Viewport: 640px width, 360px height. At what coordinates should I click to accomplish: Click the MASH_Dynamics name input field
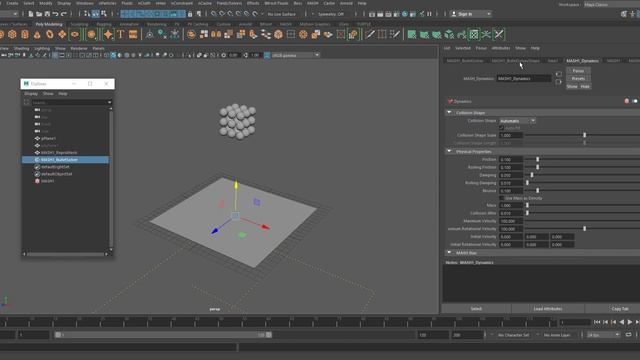pos(524,78)
